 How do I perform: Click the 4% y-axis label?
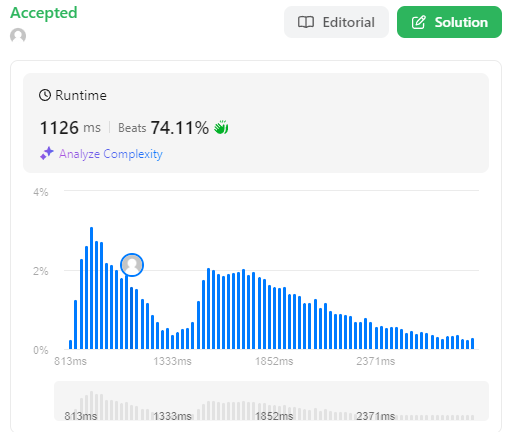tap(41, 192)
